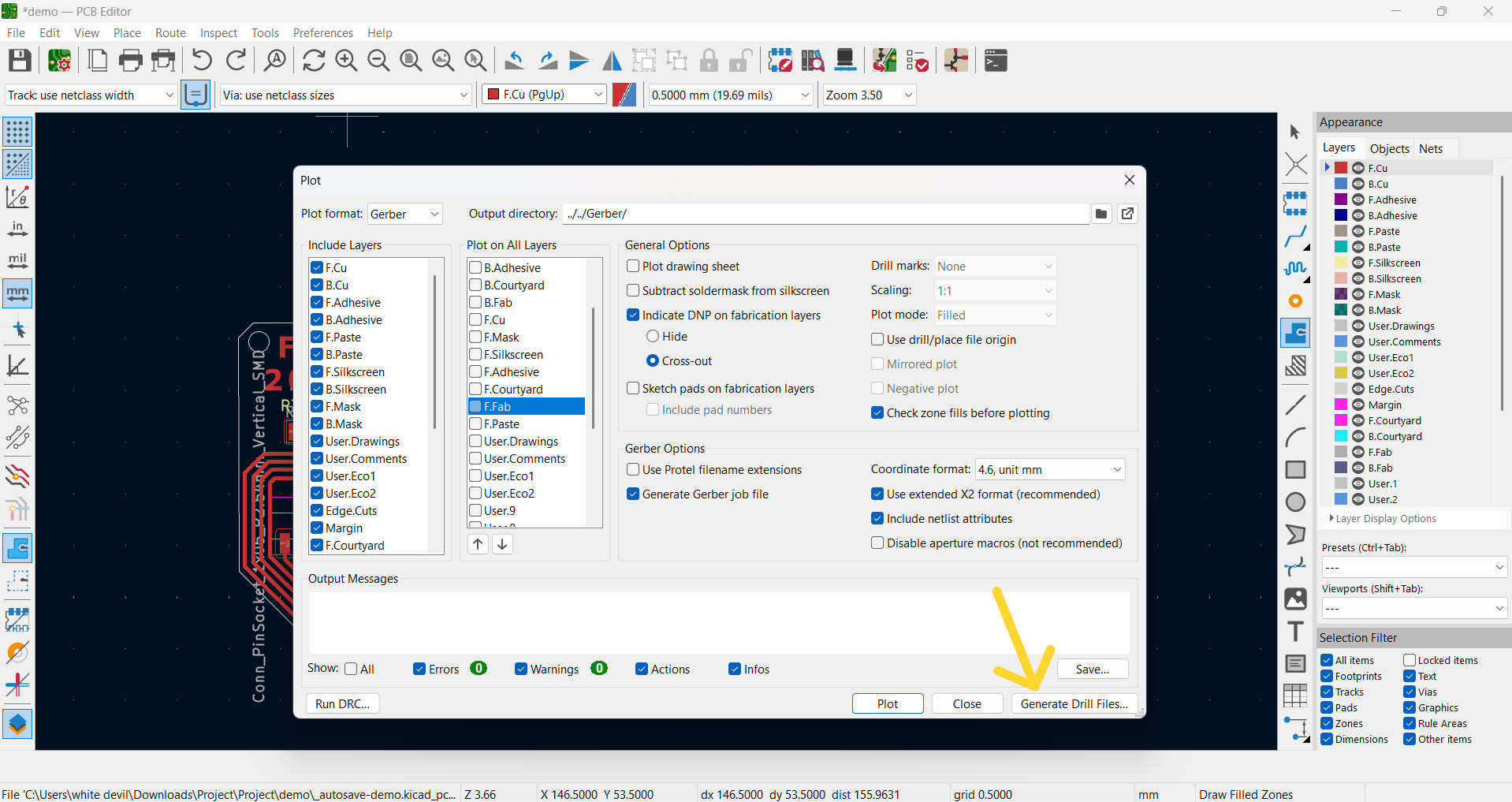Open Board Setup icon
Viewport: 1512px width, 802px height.
point(60,61)
